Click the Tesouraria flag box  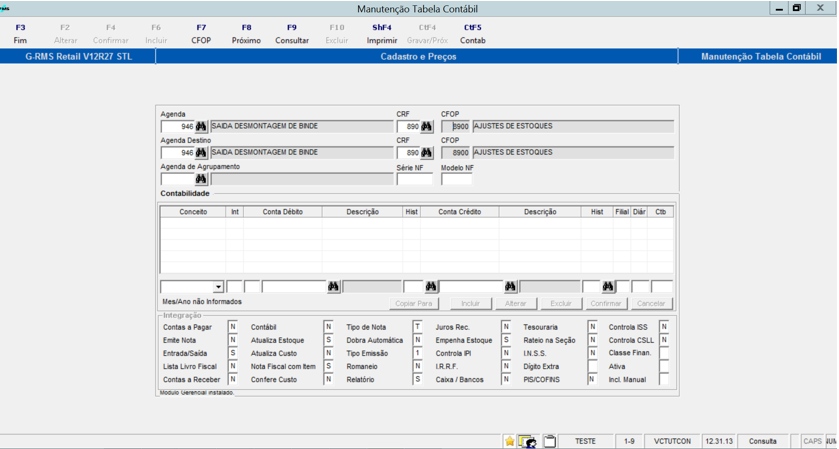click(x=592, y=326)
